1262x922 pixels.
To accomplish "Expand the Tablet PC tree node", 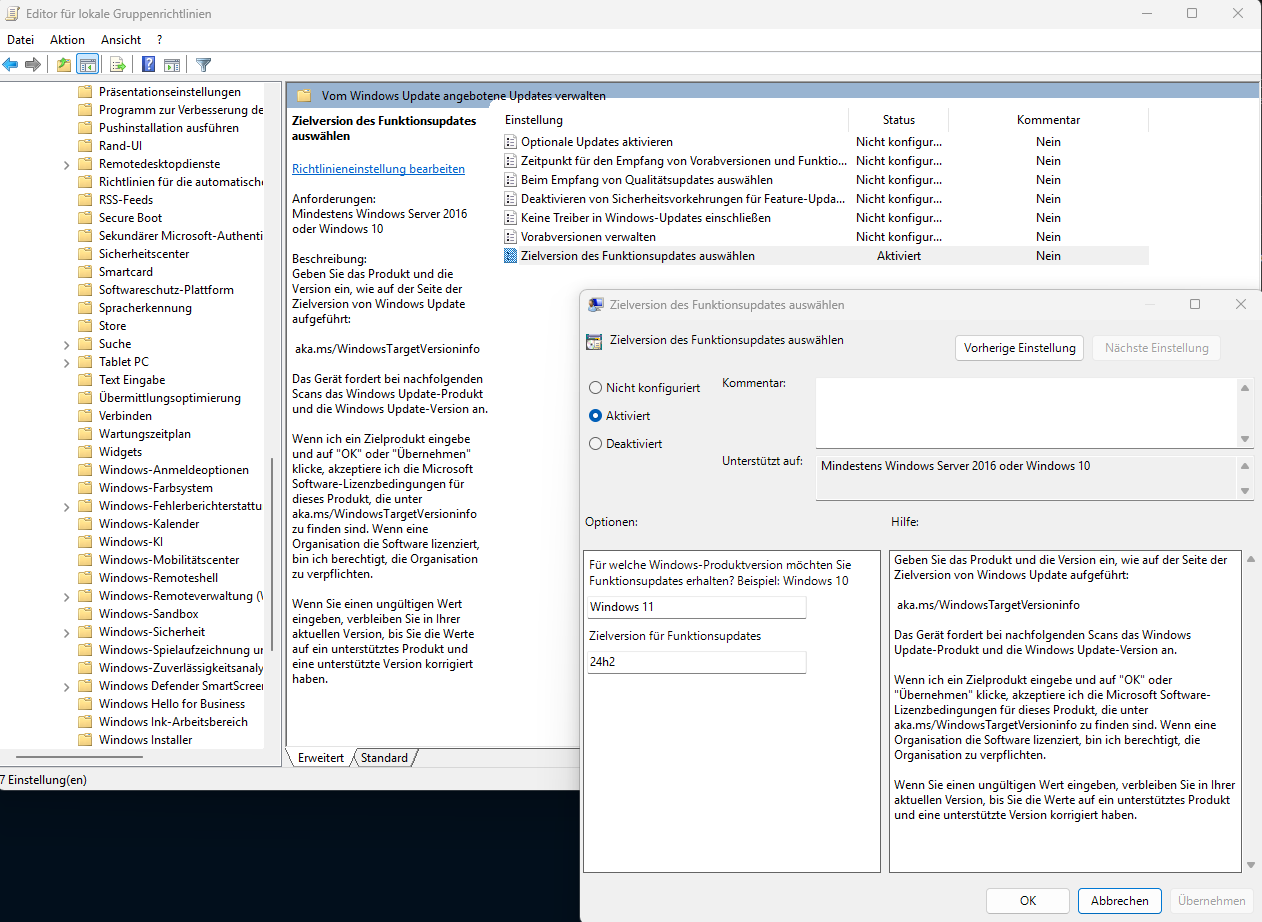I will point(66,362).
